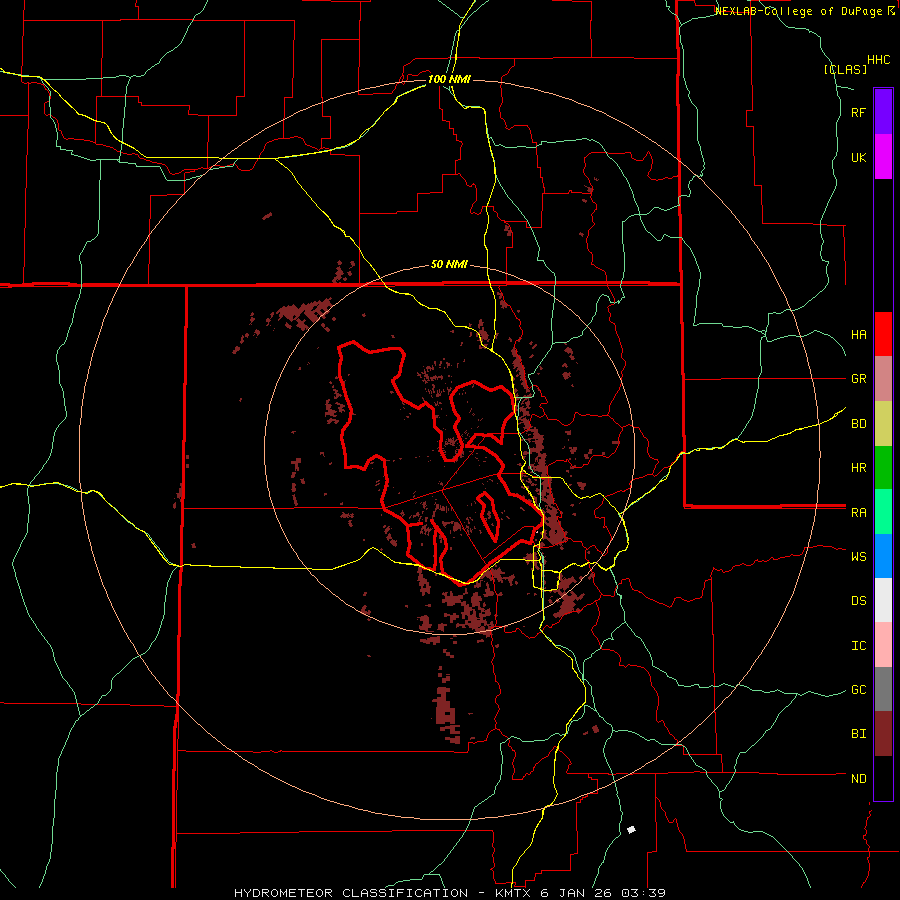Click the "HYDROMETEOR CLASSIFICATION" title text

(x=351, y=893)
